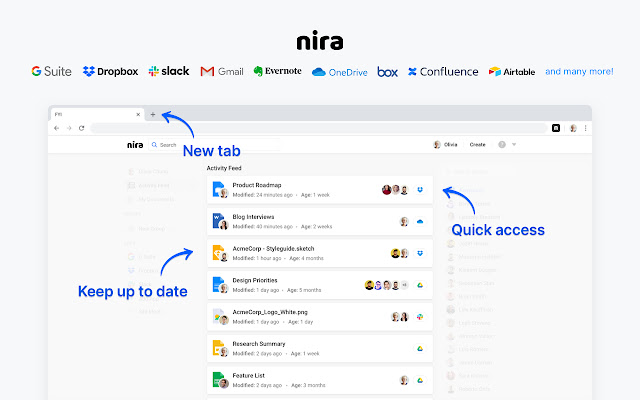Click the nira logo in the app header
This screenshot has height=400, width=640.
tap(135, 145)
